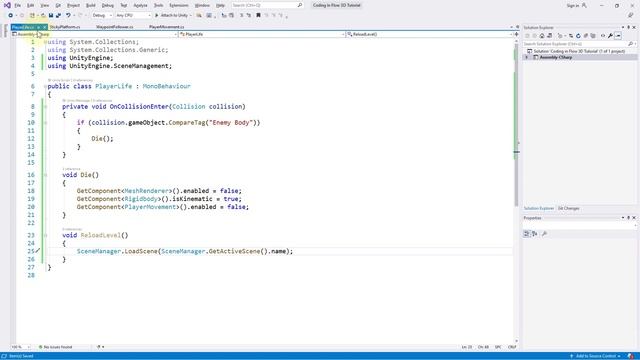Click the Solution Explorer properties wrench icon

610,36
